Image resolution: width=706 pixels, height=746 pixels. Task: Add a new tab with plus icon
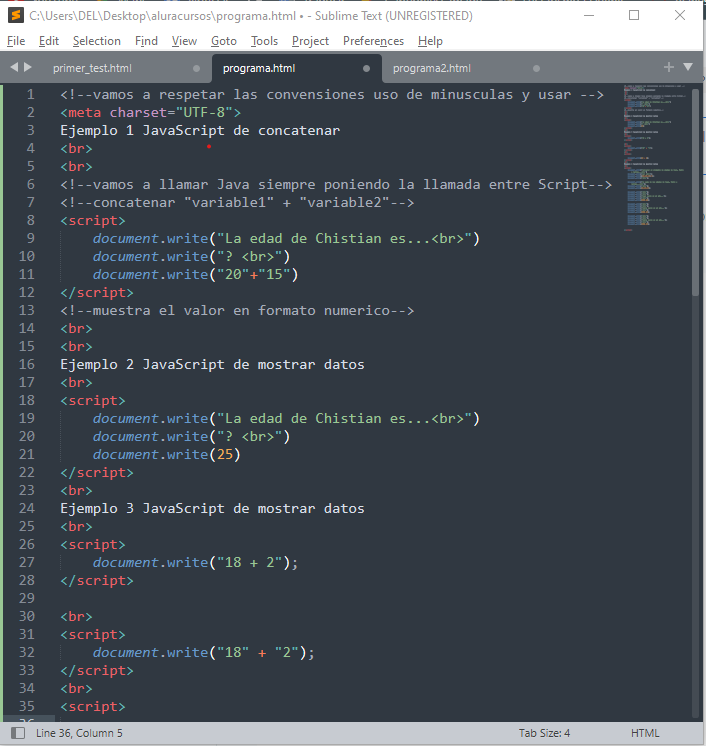669,67
